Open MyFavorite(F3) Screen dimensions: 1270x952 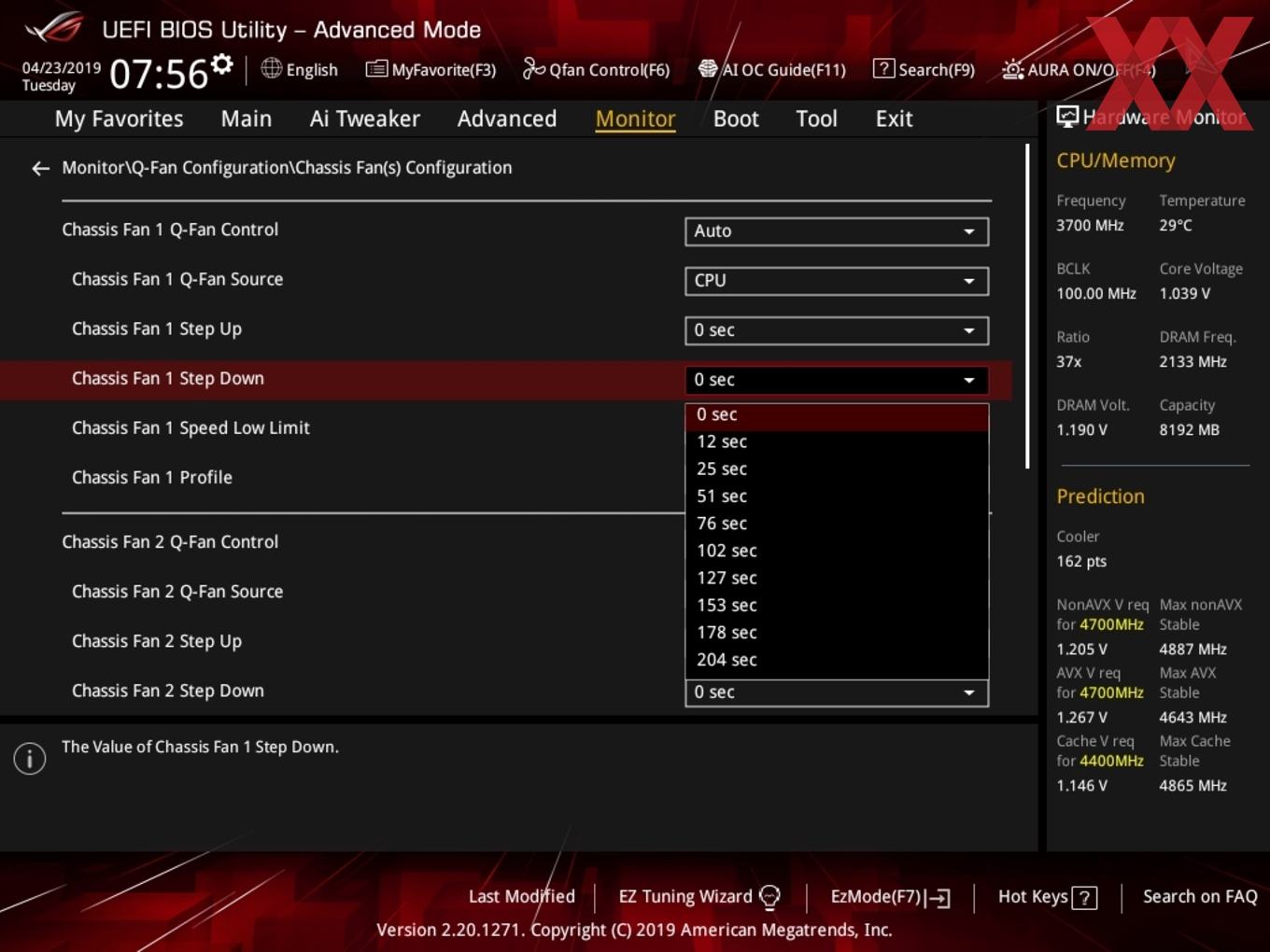(430, 69)
